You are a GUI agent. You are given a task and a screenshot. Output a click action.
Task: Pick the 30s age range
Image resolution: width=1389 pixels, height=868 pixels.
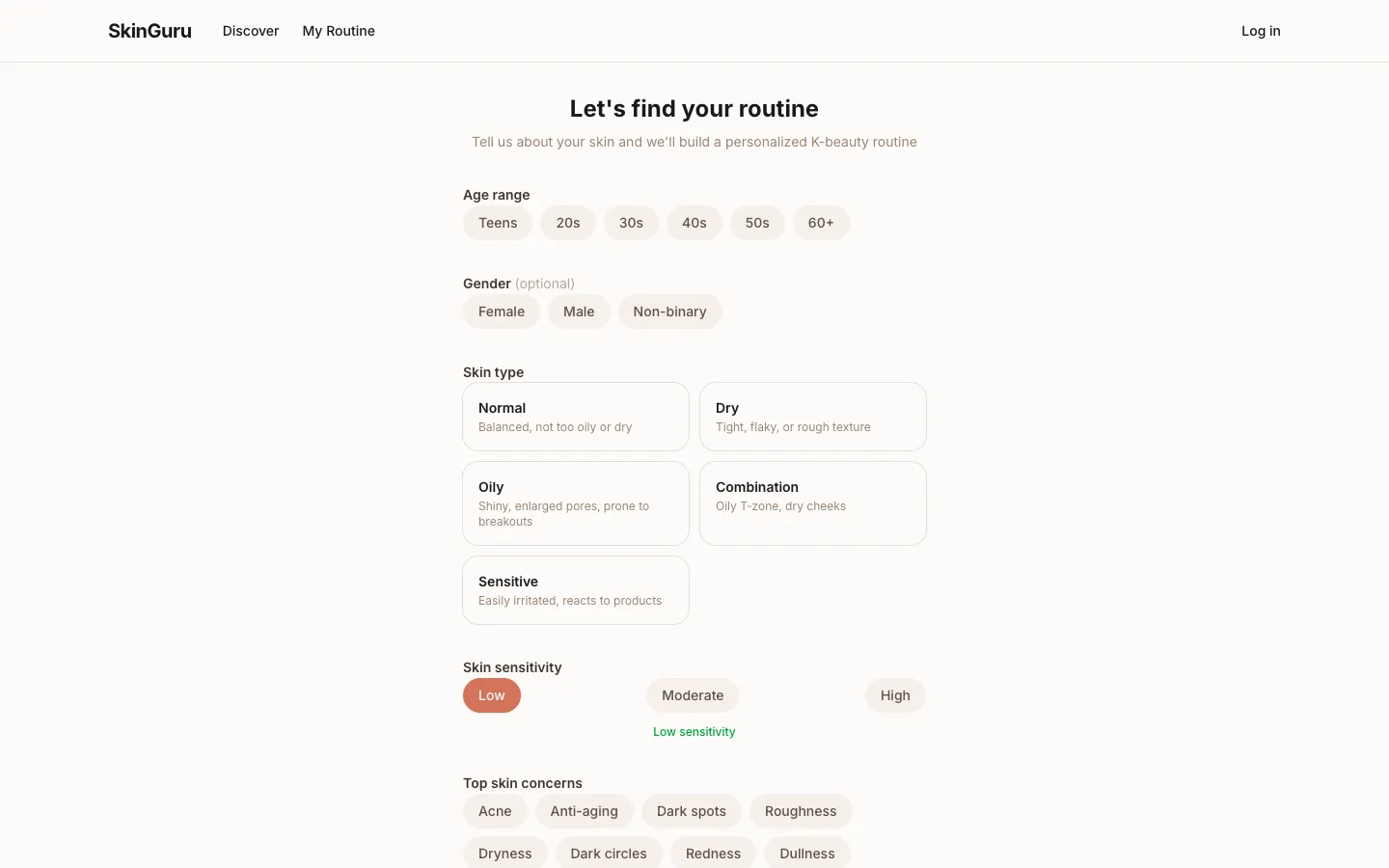coord(631,223)
